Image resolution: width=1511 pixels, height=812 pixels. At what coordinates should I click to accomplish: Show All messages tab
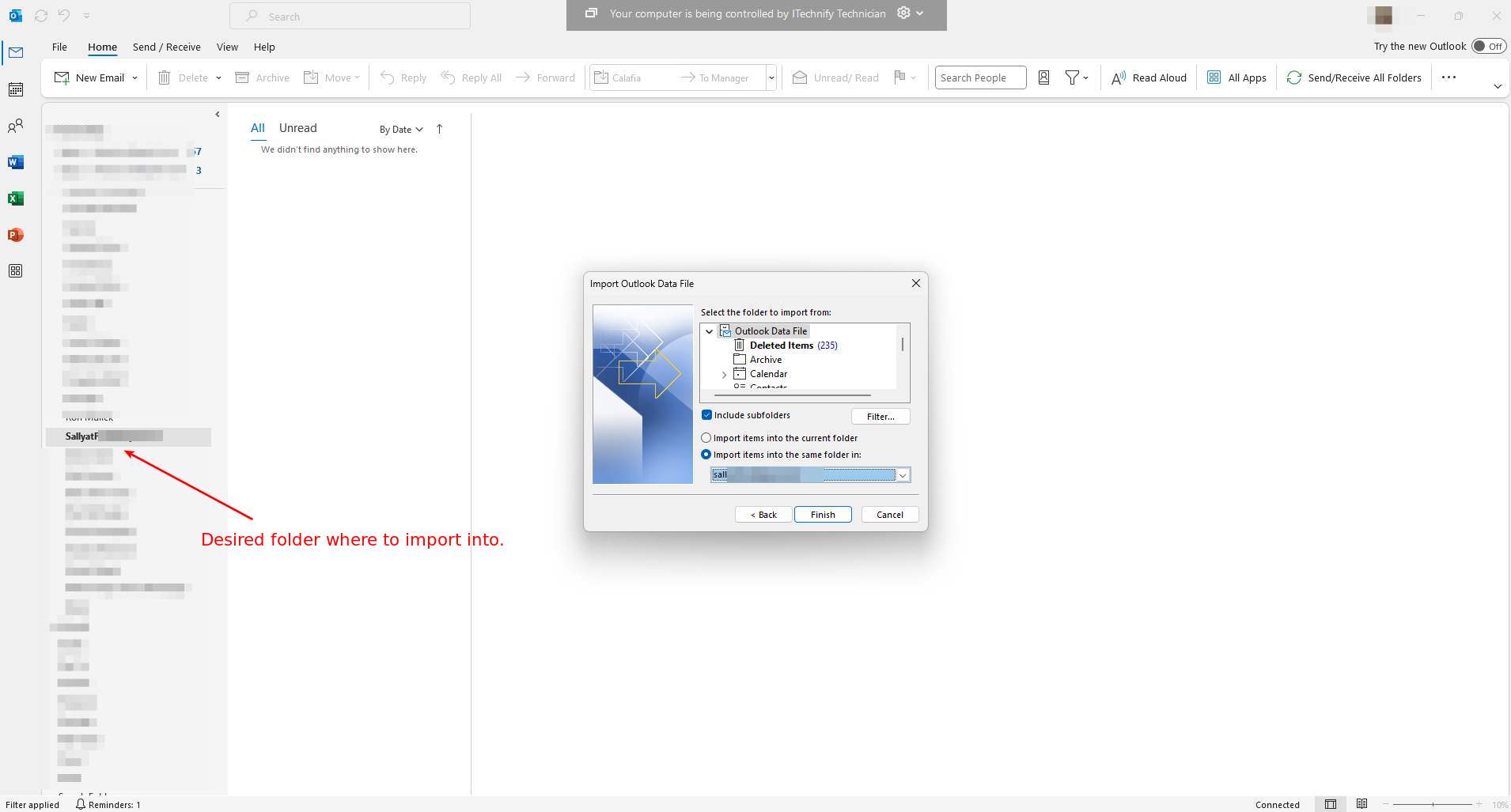(258, 128)
